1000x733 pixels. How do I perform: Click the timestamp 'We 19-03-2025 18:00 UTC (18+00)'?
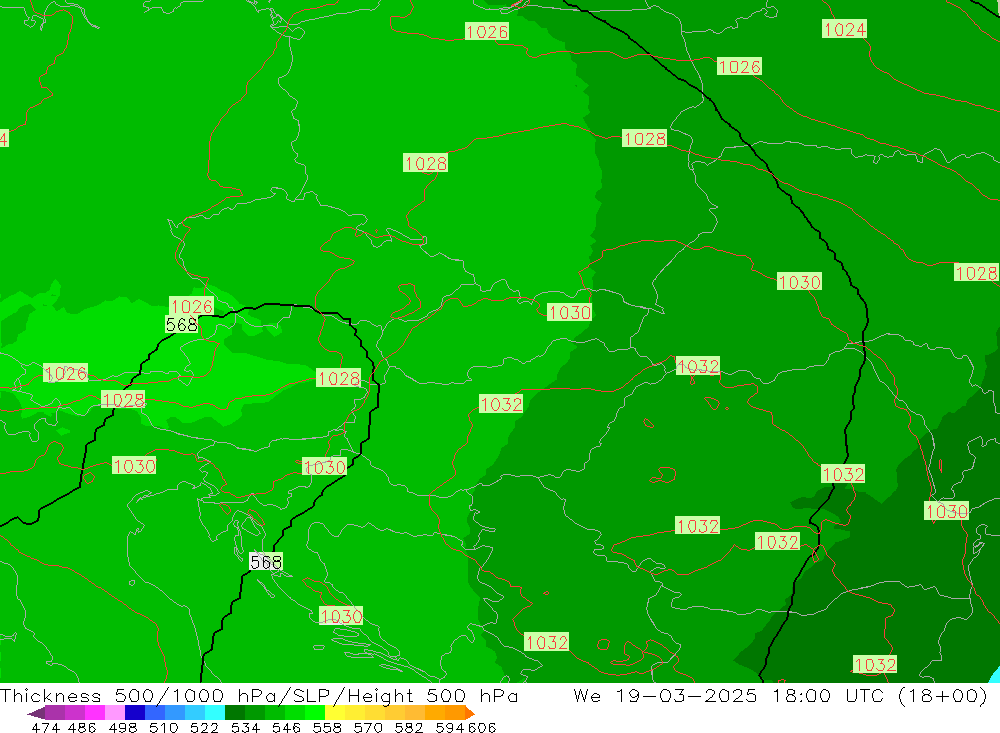pos(781,695)
